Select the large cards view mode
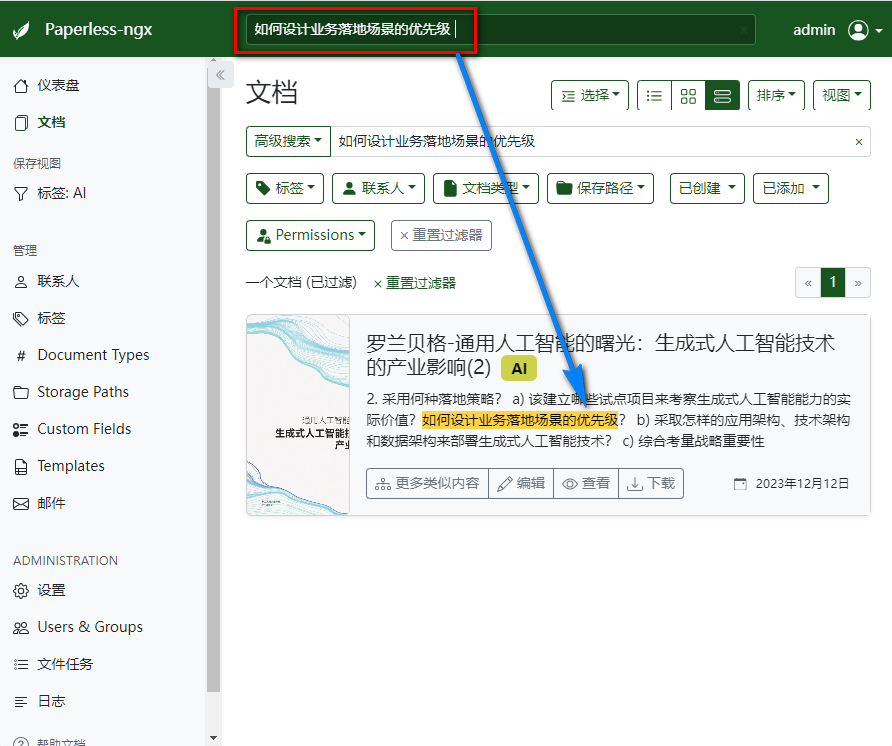The height and width of the screenshot is (746, 892). 722,96
